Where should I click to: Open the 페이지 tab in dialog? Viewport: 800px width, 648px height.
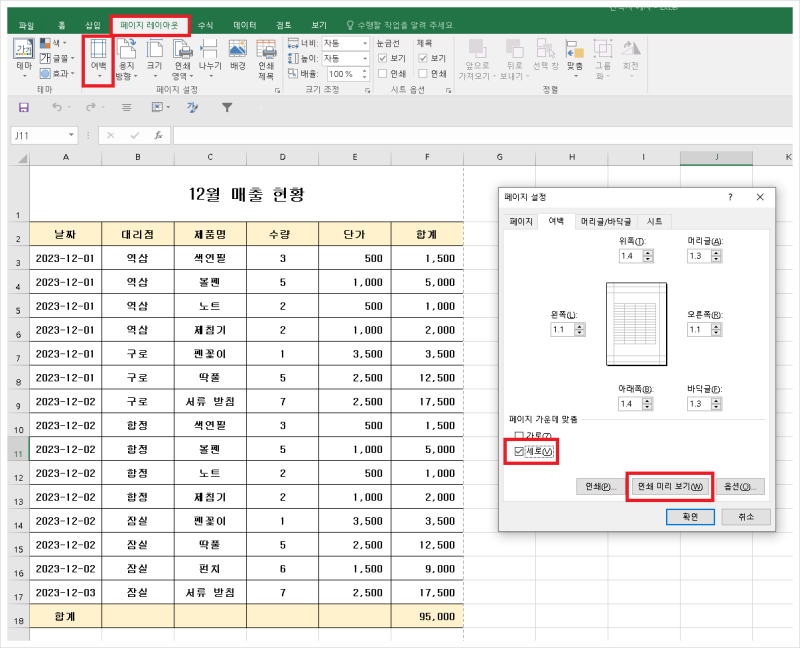coord(521,221)
